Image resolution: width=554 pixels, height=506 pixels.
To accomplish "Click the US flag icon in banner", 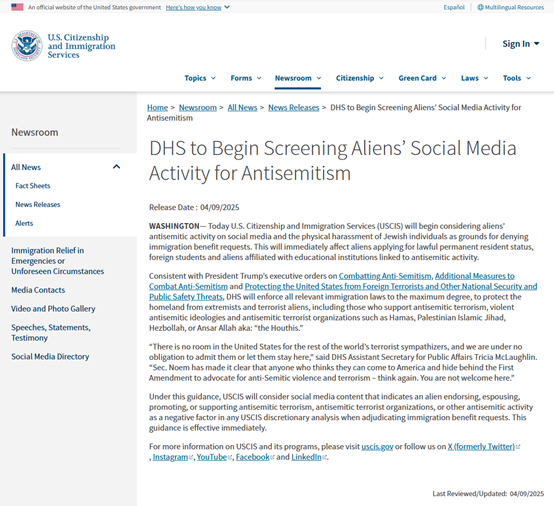I will pos(17,7).
